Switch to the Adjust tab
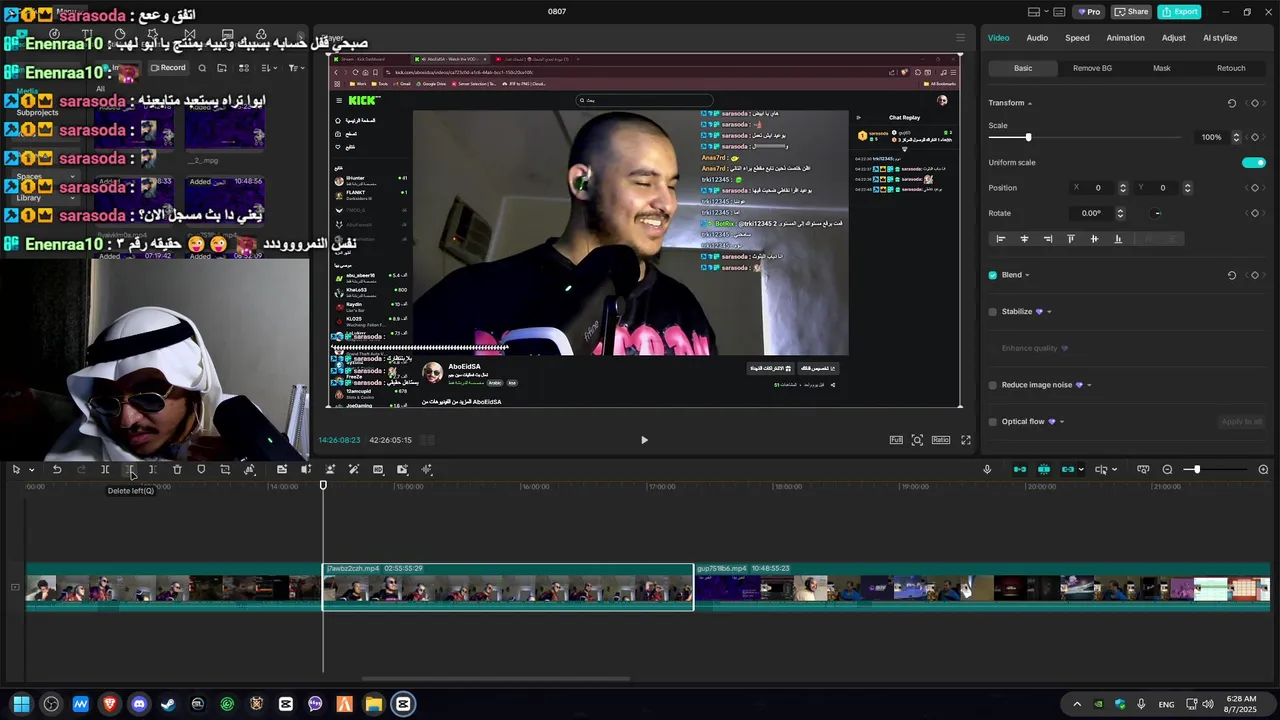The image size is (1280, 720). [1174, 38]
